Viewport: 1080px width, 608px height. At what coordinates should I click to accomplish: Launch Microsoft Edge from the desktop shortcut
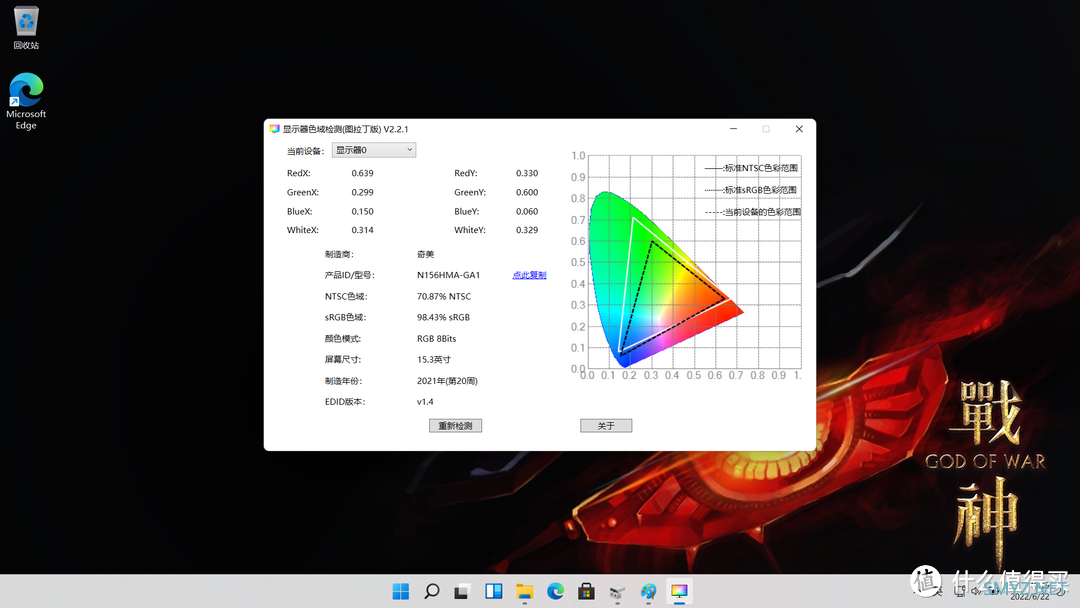26,101
